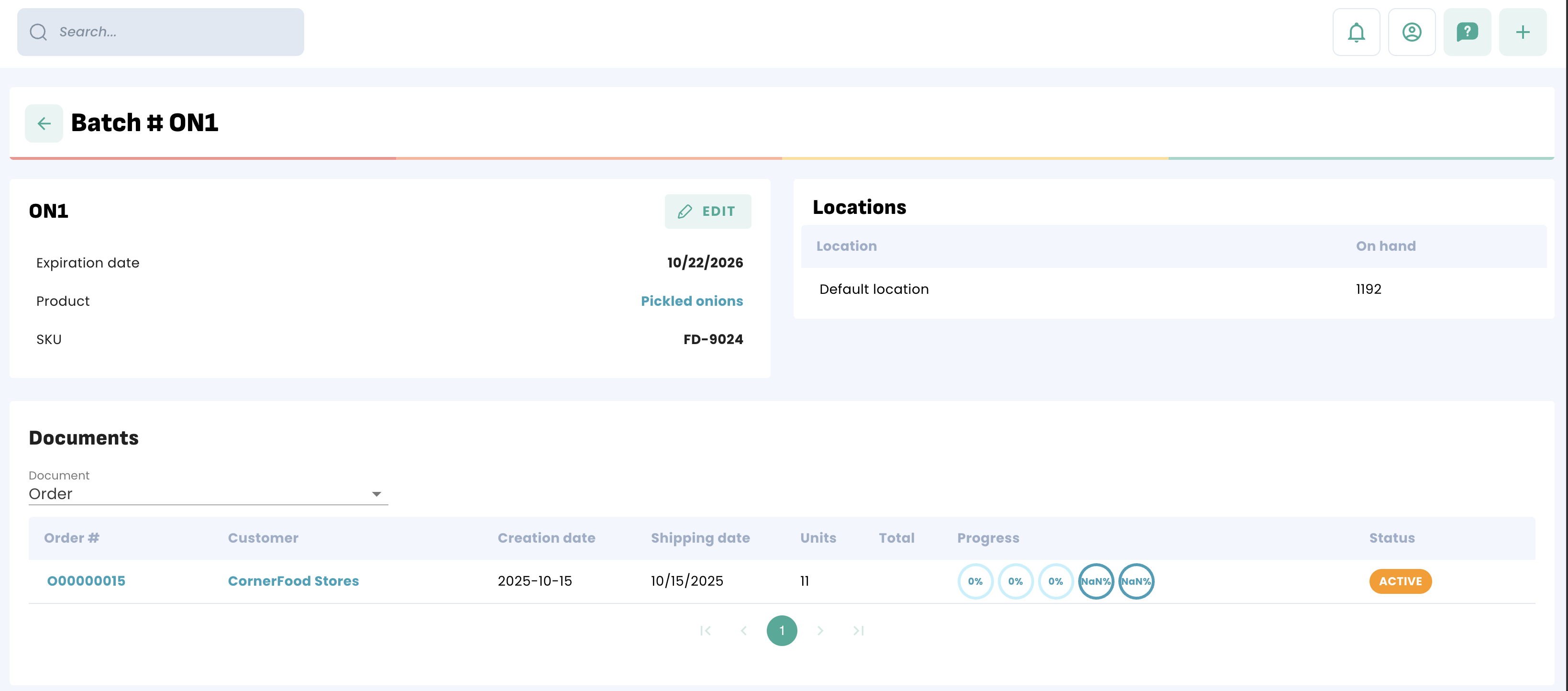Image resolution: width=1568 pixels, height=691 pixels.
Task: Open order 000000015 link
Action: tap(87, 581)
